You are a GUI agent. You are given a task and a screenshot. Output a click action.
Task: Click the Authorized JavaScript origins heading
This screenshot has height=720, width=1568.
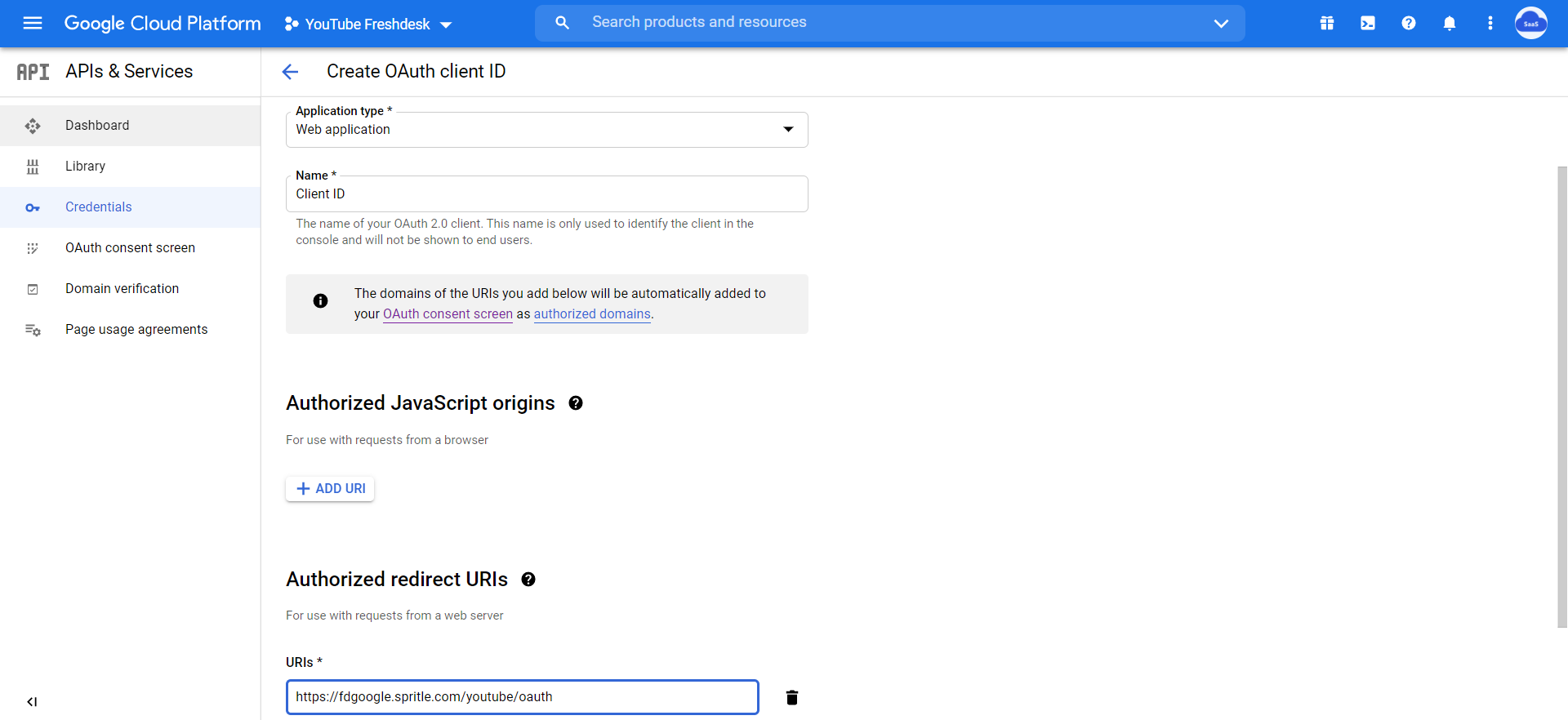click(421, 403)
